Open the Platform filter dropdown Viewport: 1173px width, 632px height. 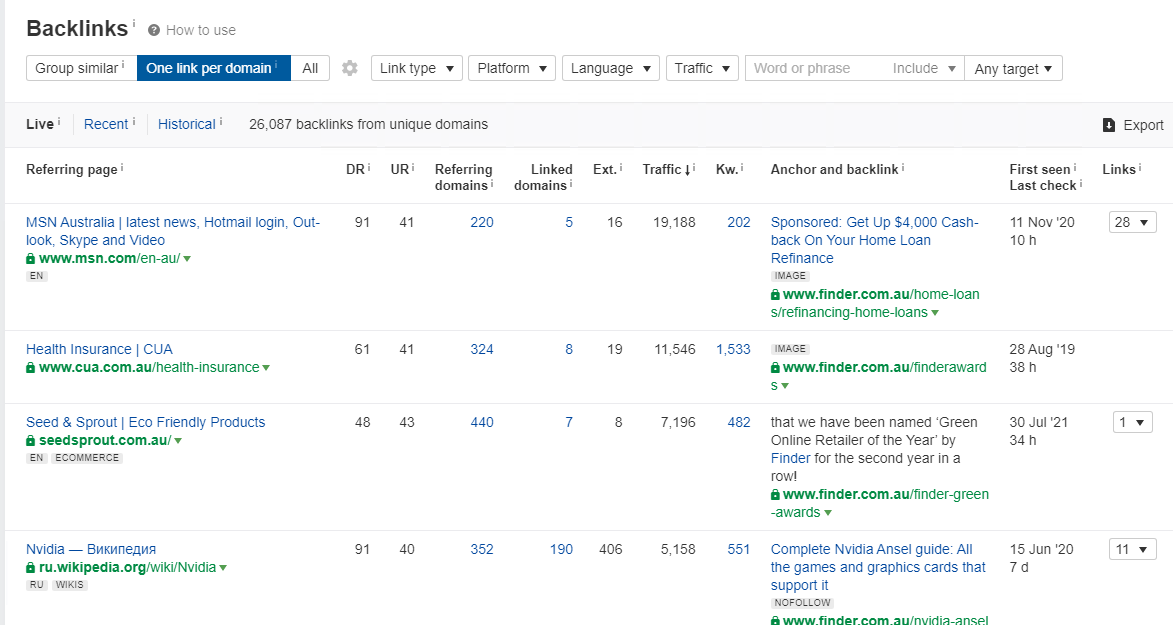click(x=512, y=68)
